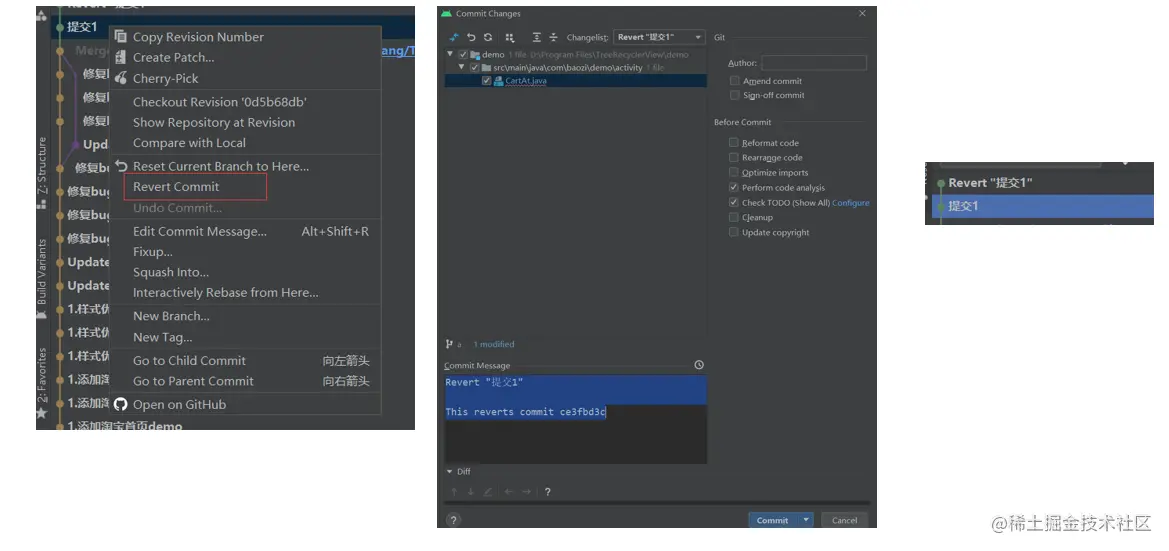
Task: Click the Rollback icon in commit toolbar
Action: tap(471, 37)
